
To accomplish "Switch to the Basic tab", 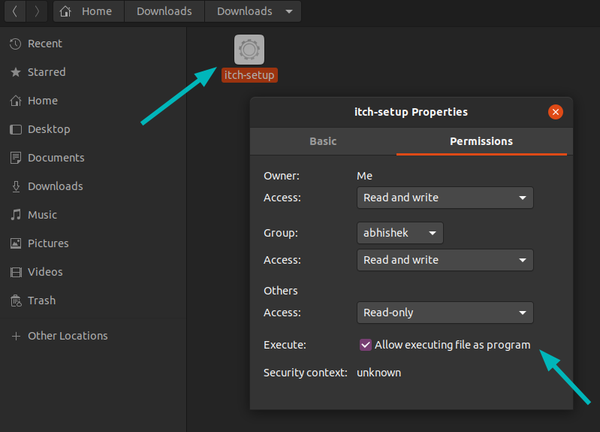I will point(323,141).
